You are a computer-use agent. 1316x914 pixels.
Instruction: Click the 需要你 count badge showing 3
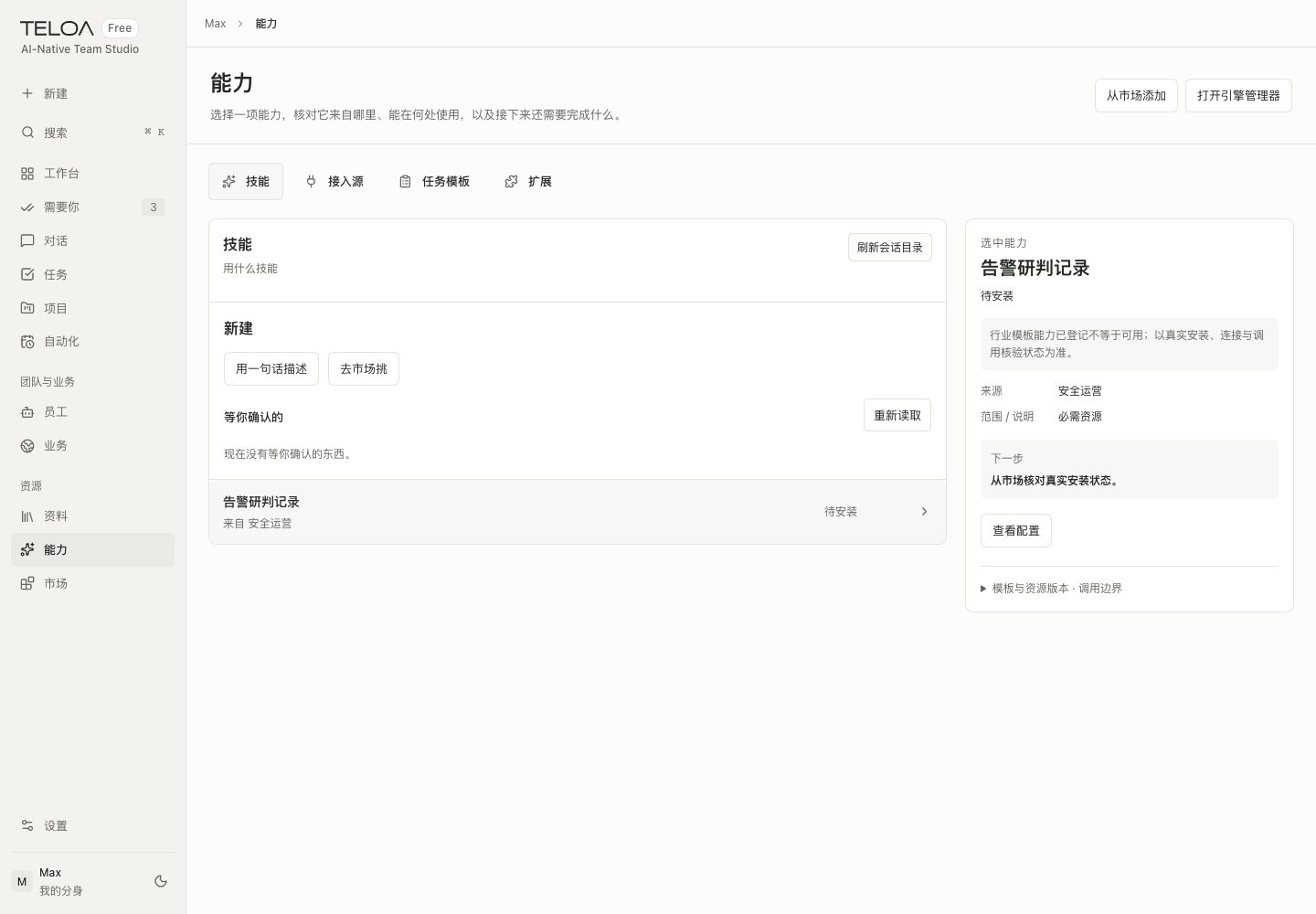[154, 207]
